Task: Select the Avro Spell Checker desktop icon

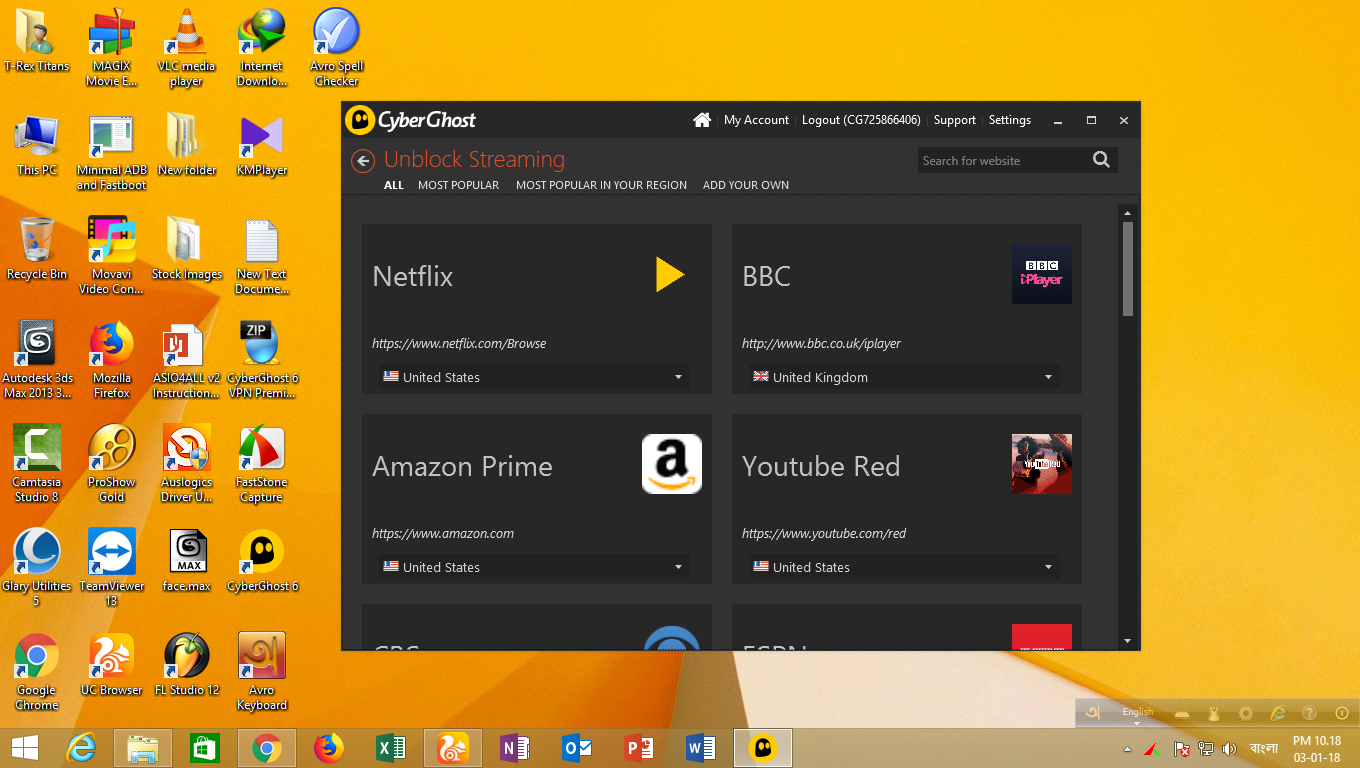Action: coord(337,48)
